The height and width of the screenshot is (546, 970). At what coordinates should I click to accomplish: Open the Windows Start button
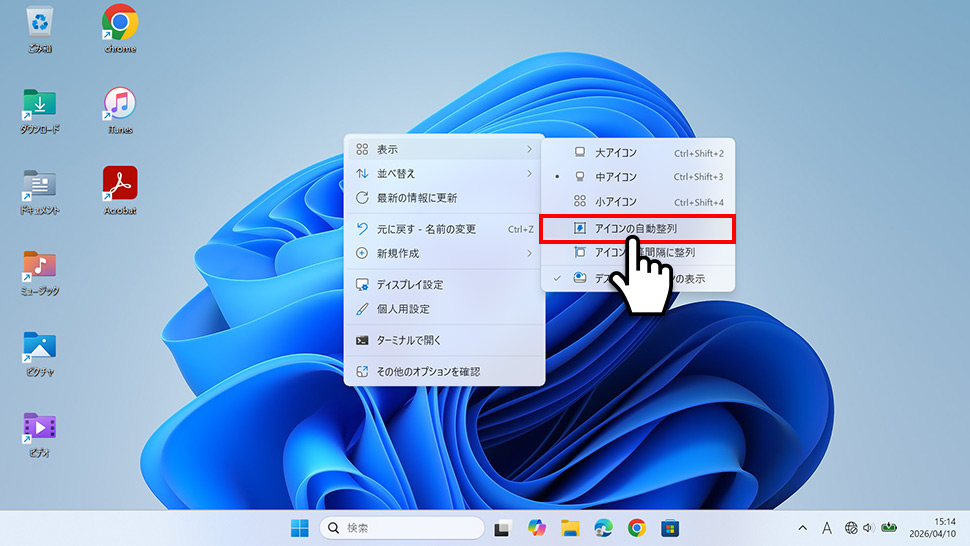(300, 528)
